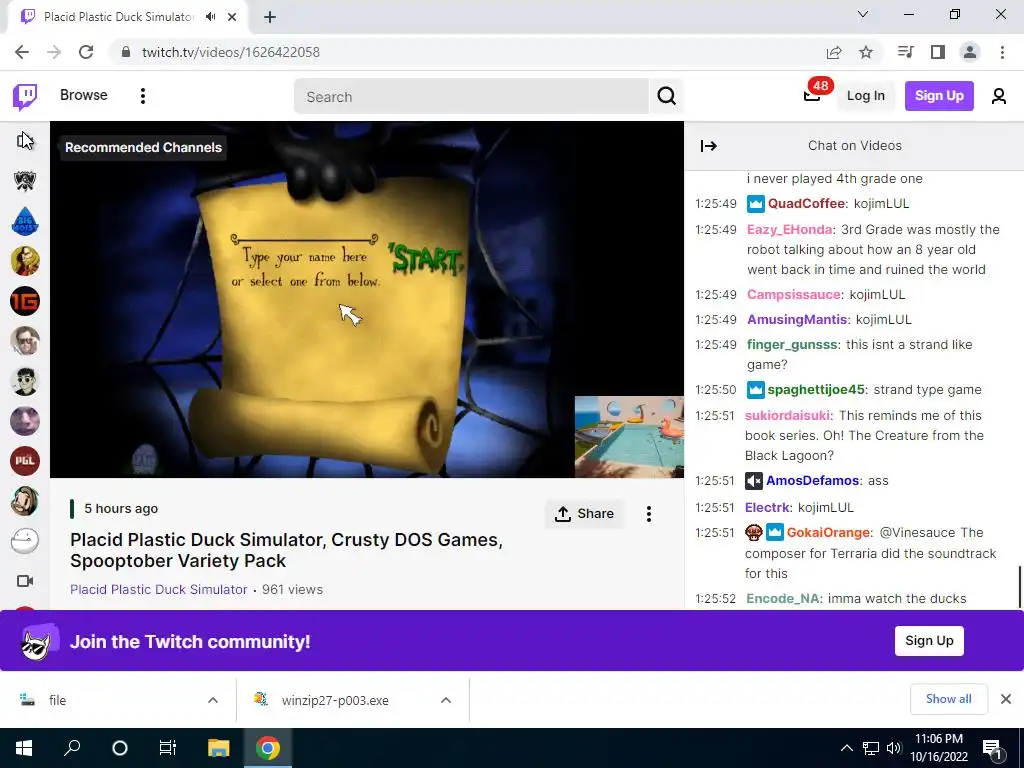Open the notifications inbox with 48 badge

click(x=812, y=95)
